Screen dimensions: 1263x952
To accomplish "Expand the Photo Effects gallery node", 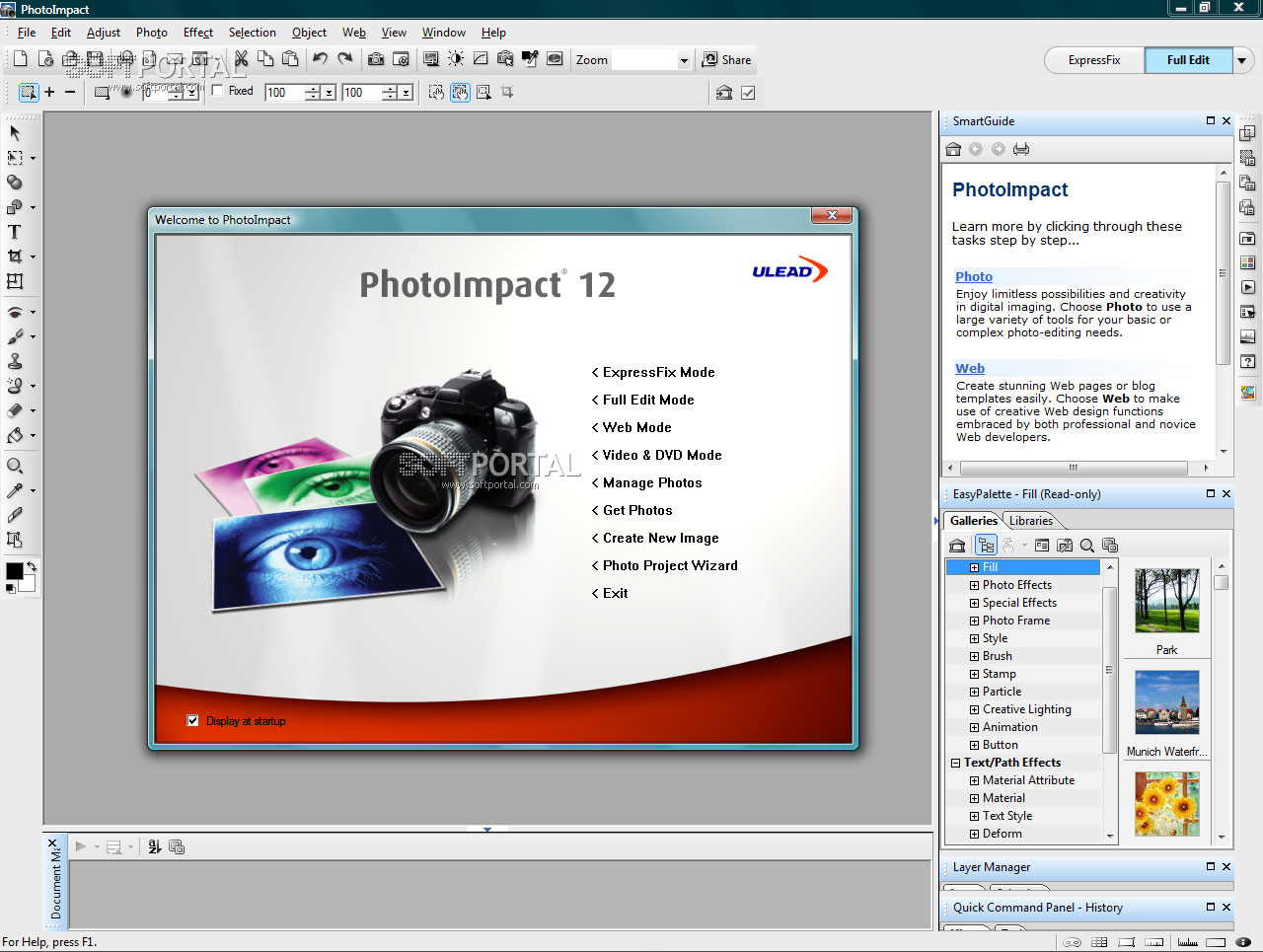I will pos(974,585).
